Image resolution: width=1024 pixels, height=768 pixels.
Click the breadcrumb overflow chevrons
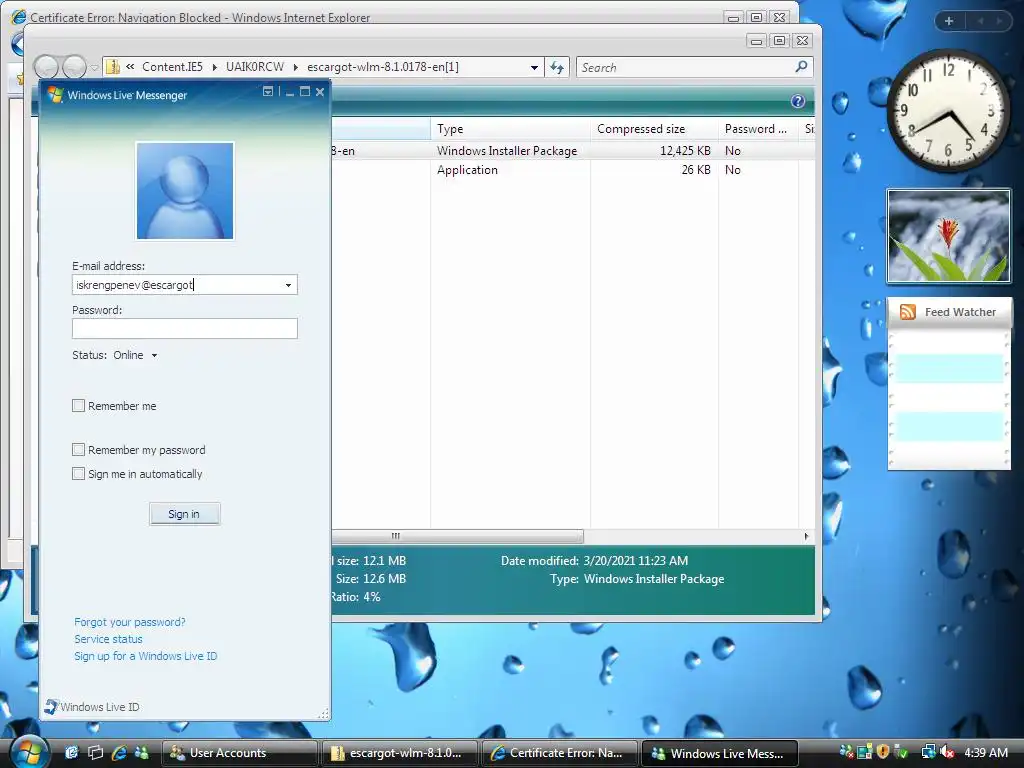[130, 67]
